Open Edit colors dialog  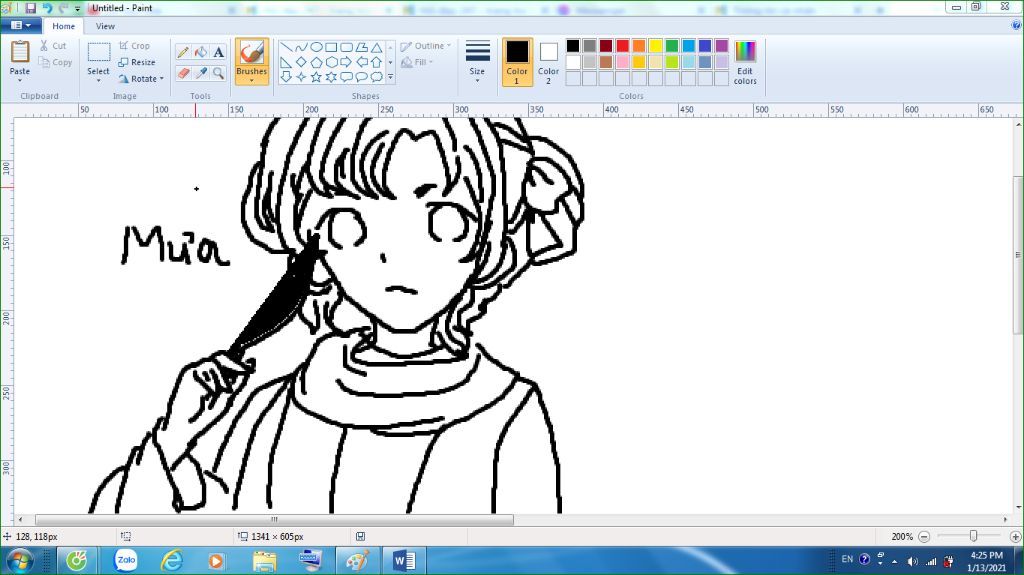[745, 62]
